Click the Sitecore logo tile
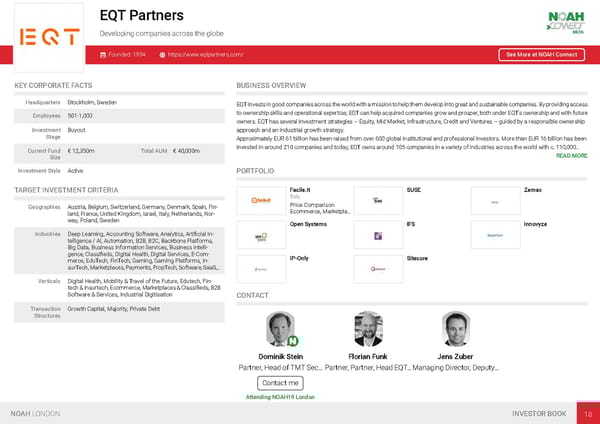The height and width of the screenshot is (424, 600). tap(378, 270)
